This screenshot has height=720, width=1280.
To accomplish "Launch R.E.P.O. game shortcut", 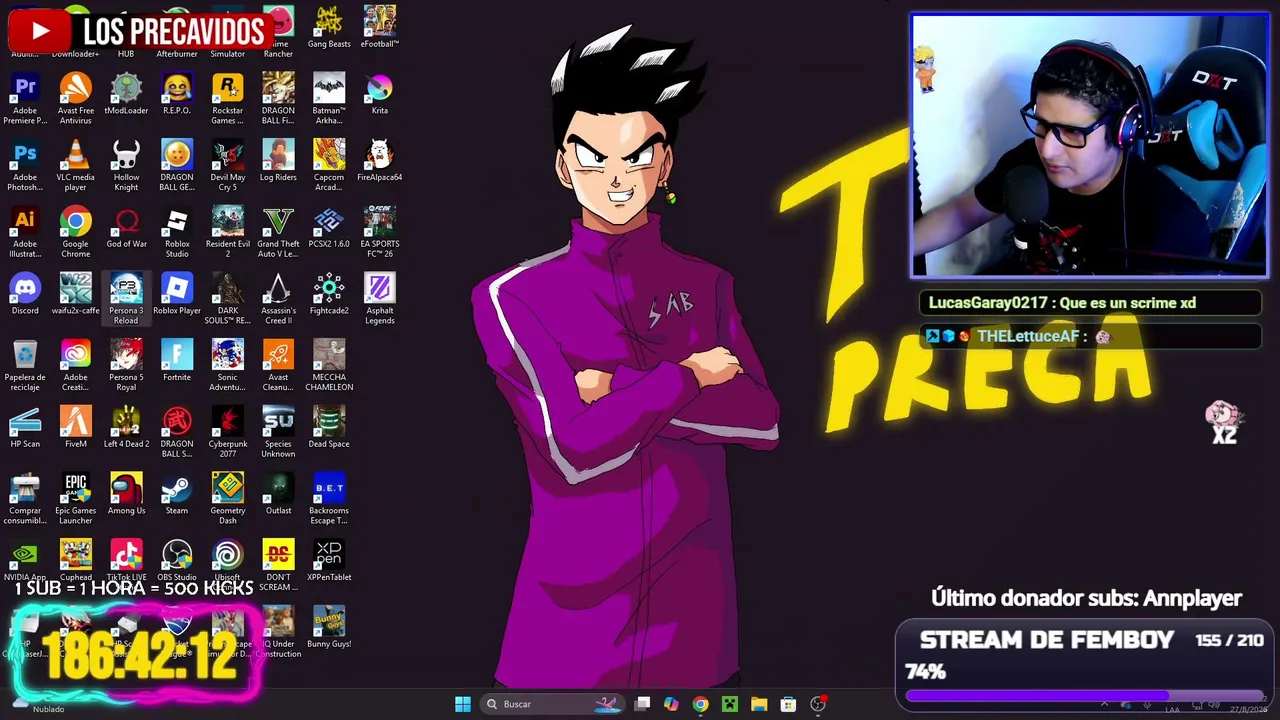I will tap(177, 94).
